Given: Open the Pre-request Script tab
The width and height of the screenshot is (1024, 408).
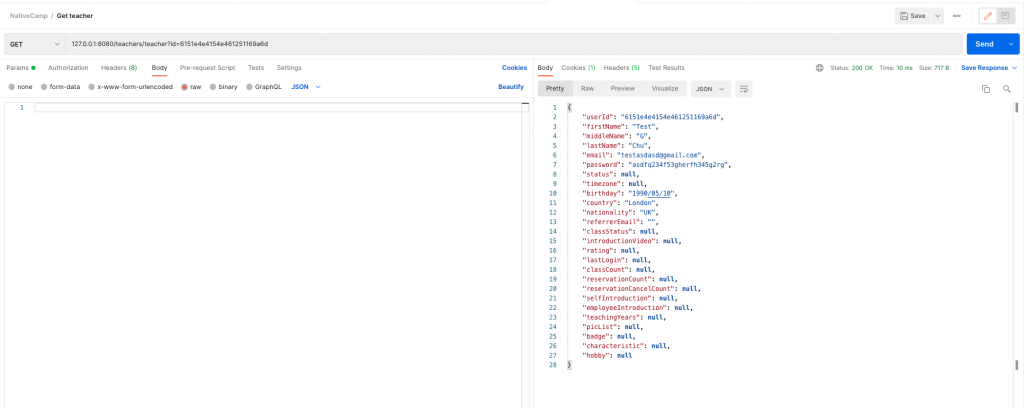Looking at the screenshot, I should 208,68.
